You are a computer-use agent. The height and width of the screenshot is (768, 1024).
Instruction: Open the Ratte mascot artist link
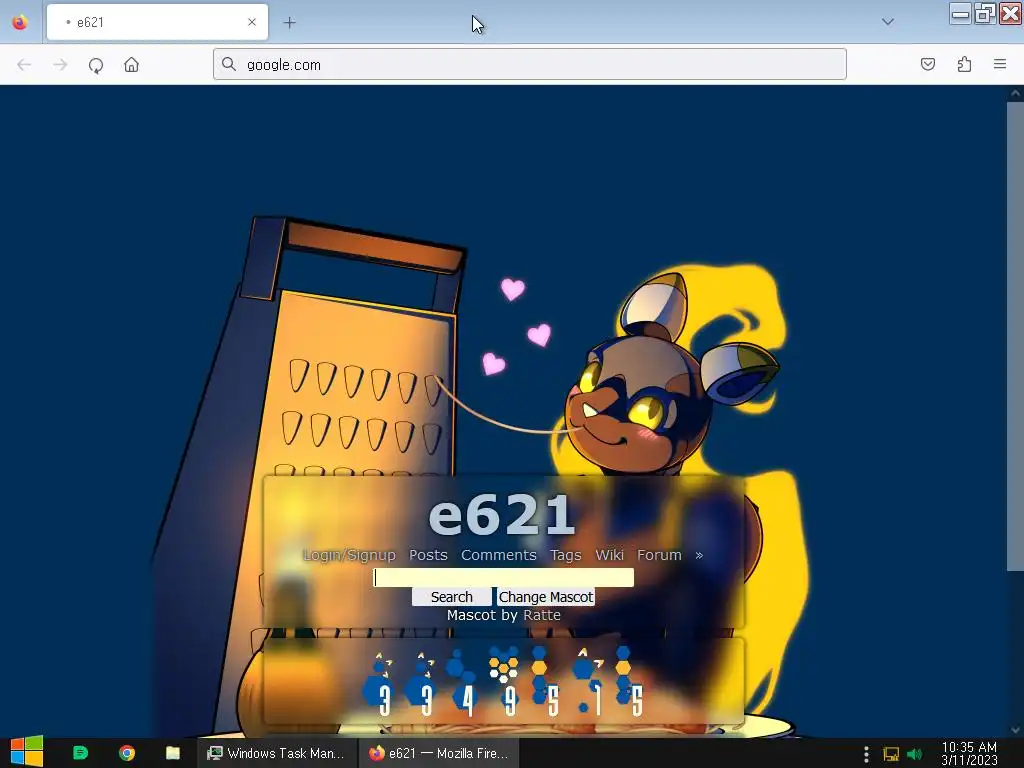pyautogui.click(x=542, y=615)
